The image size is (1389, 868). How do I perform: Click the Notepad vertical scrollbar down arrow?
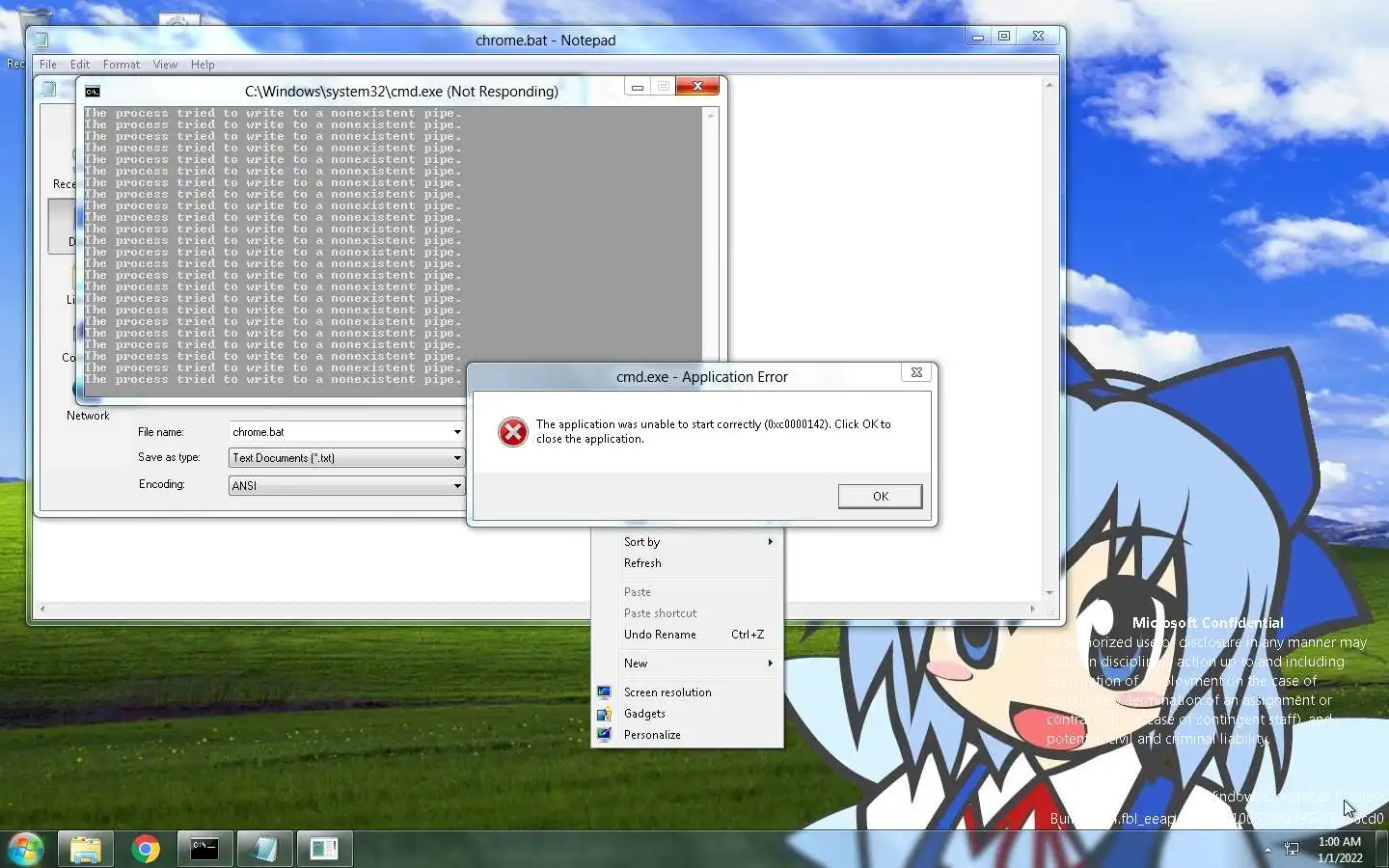[1049, 592]
